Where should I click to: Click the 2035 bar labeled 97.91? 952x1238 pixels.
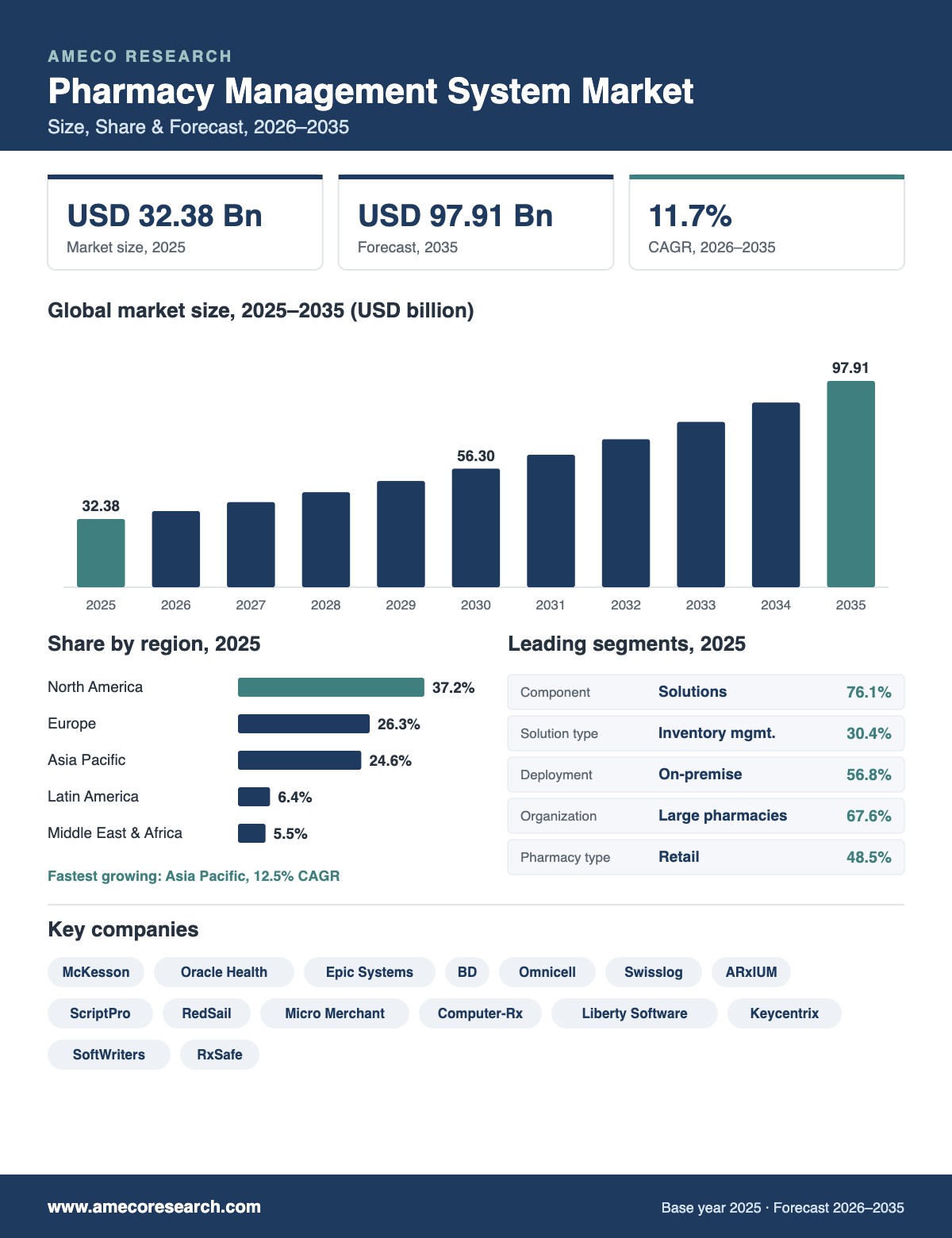point(850,484)
